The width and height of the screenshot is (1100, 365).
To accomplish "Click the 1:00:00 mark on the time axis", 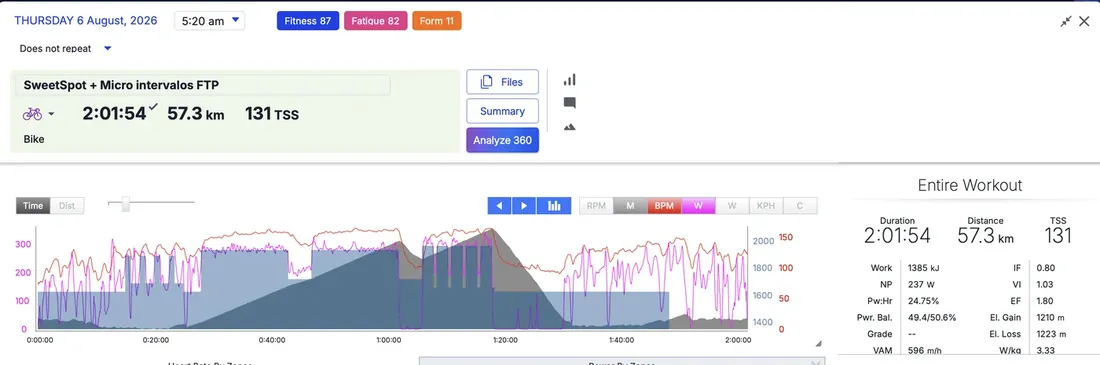I will (388, 340).
